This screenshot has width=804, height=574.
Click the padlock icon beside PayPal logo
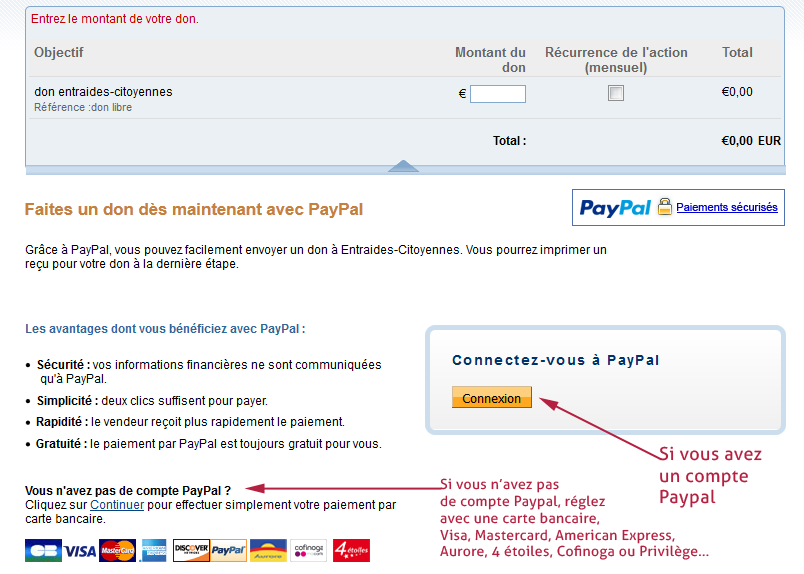click(665, 207)
